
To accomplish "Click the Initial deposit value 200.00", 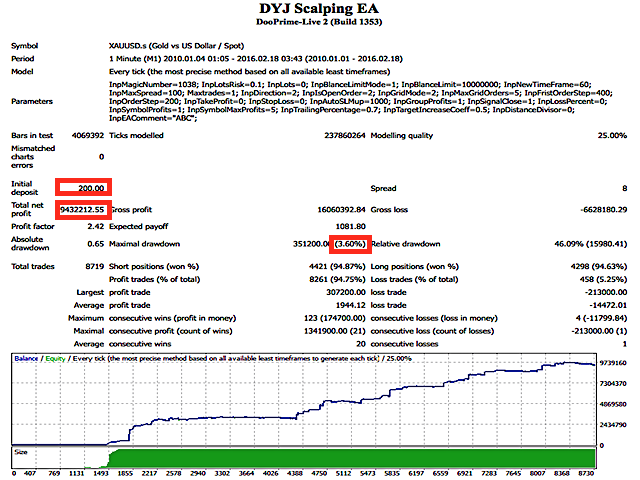I will [x=91, y=188].
